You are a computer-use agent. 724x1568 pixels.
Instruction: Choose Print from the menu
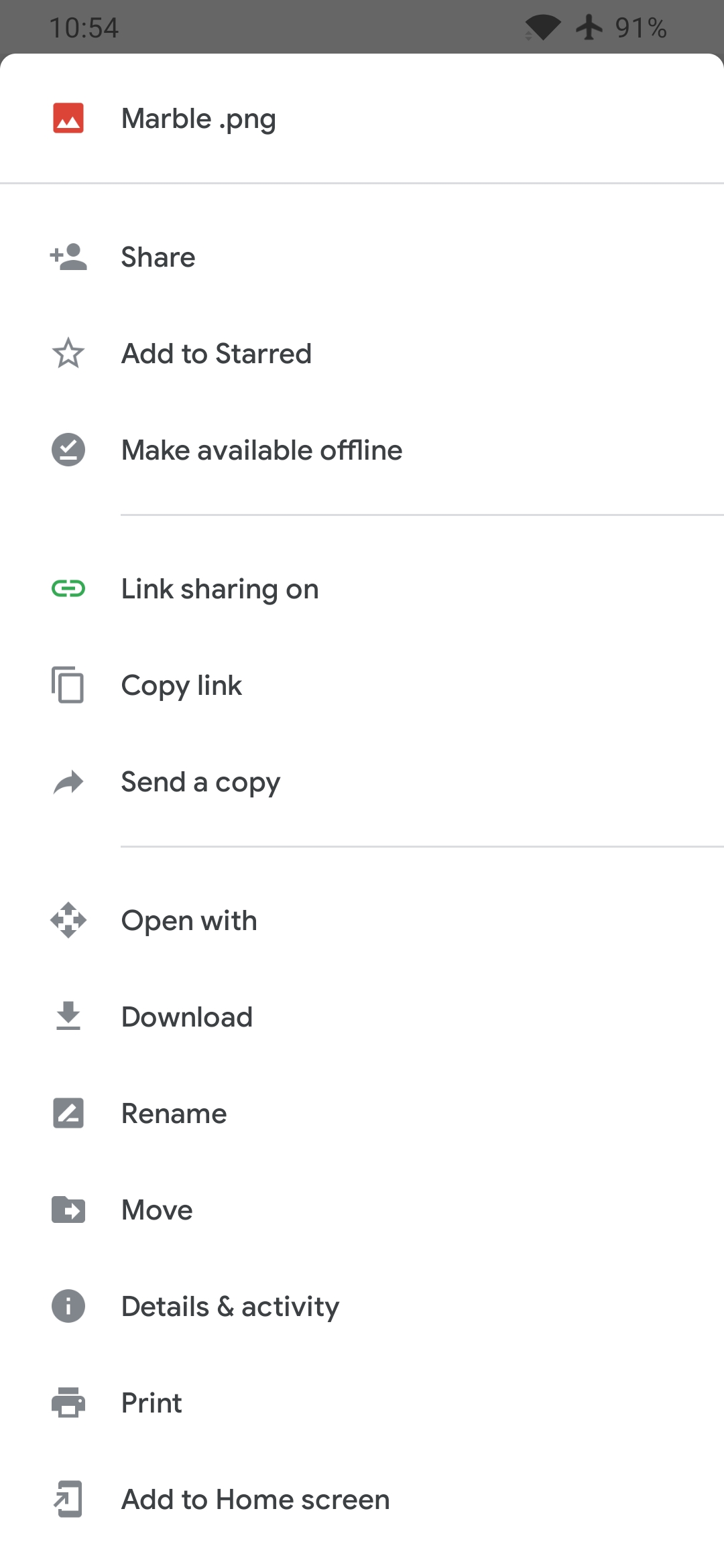pos(362,1402)
